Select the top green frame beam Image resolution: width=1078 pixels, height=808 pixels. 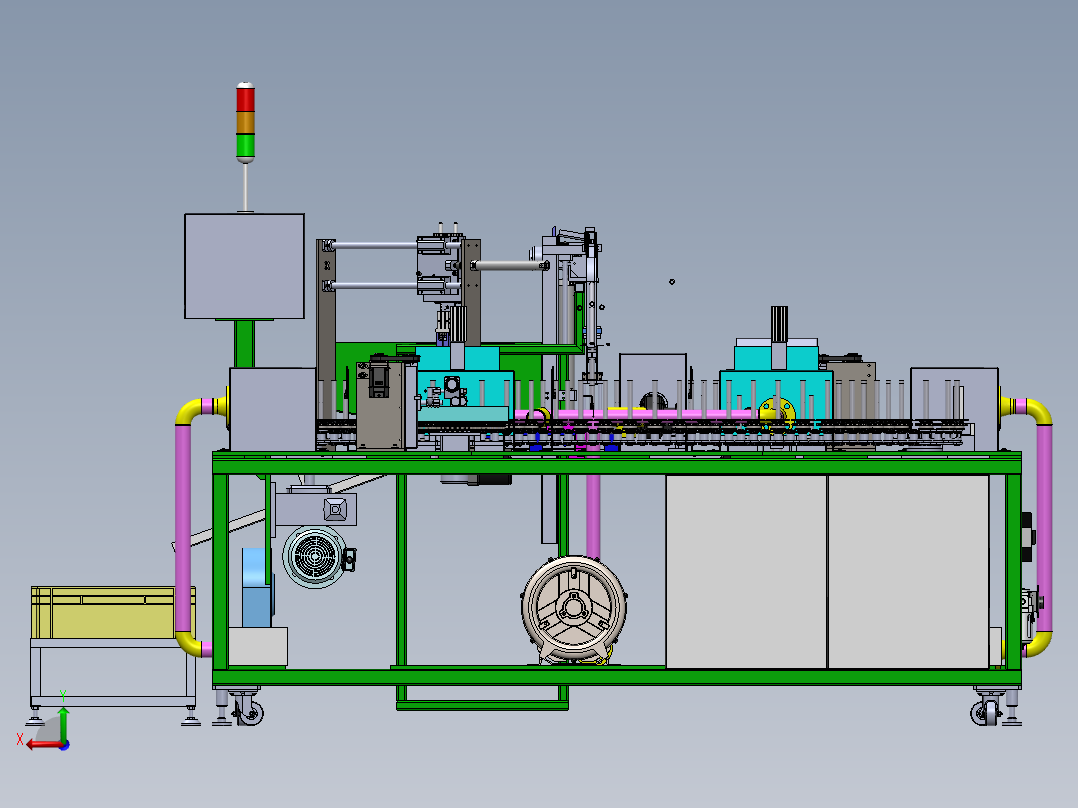(617, 463)
